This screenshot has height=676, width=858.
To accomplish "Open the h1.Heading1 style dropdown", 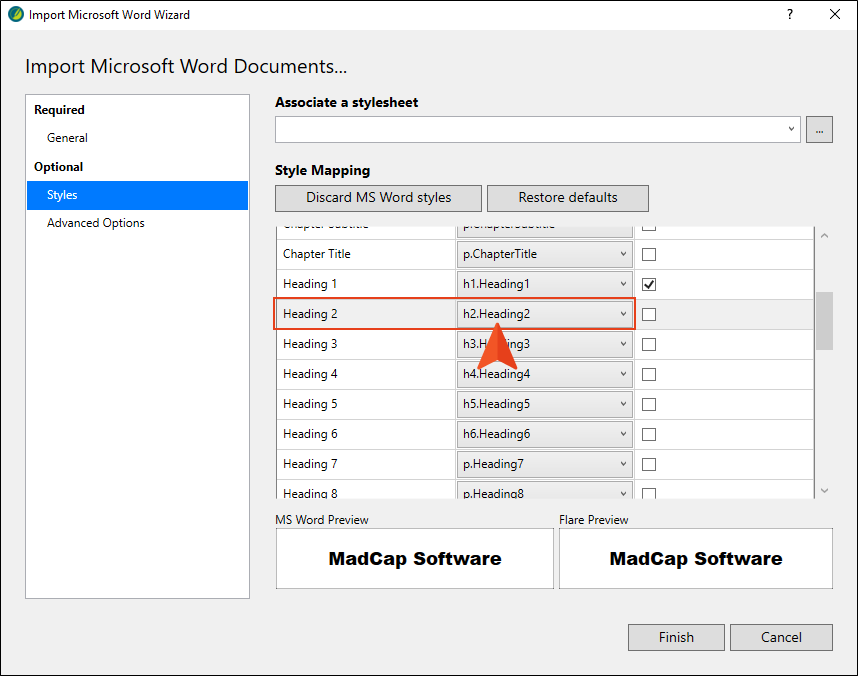I will (x=544, y=284).
